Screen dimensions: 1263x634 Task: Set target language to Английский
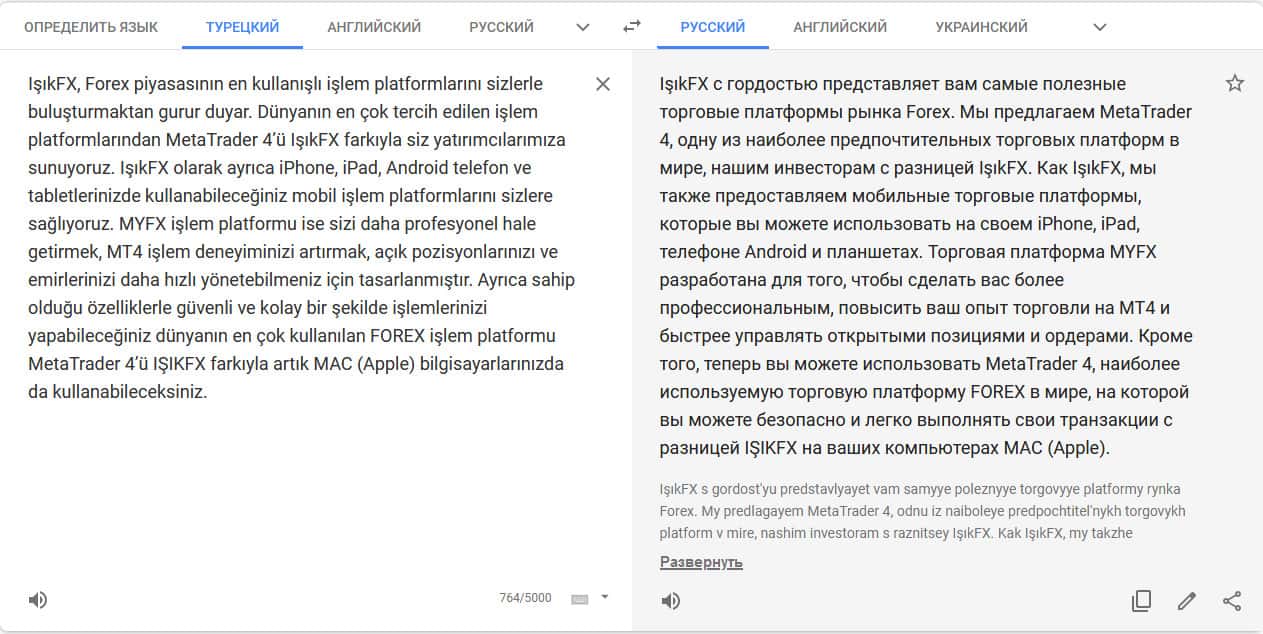coord(840,27)
